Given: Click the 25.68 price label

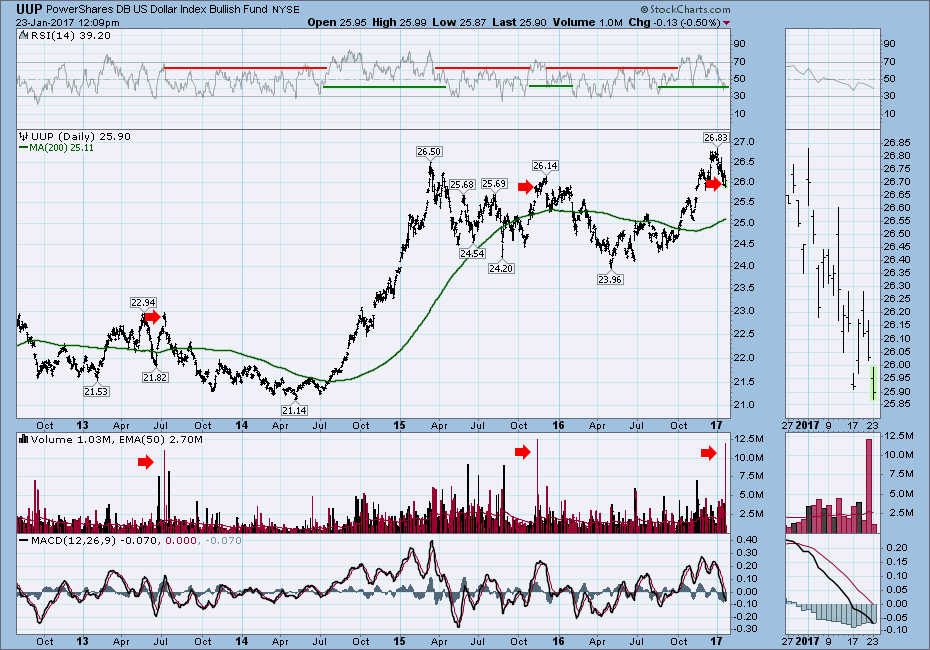Looking at the screenshot, I should 462,184.
